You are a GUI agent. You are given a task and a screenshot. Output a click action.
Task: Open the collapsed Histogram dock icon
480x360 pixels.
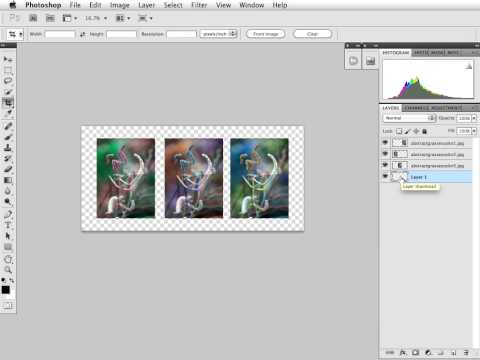[370, 61]
